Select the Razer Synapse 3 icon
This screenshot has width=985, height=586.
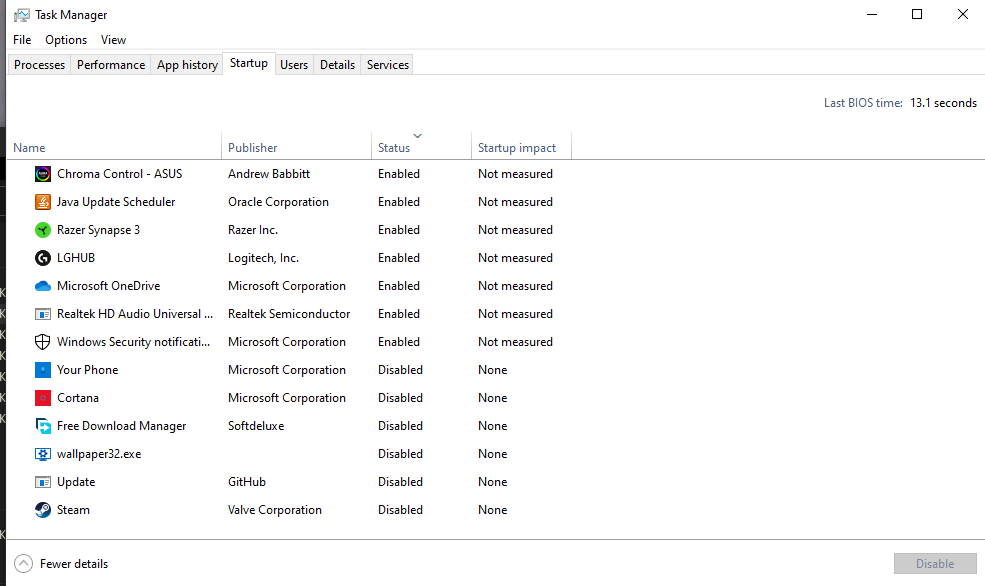pyautogui.click(x=42, y=229)
